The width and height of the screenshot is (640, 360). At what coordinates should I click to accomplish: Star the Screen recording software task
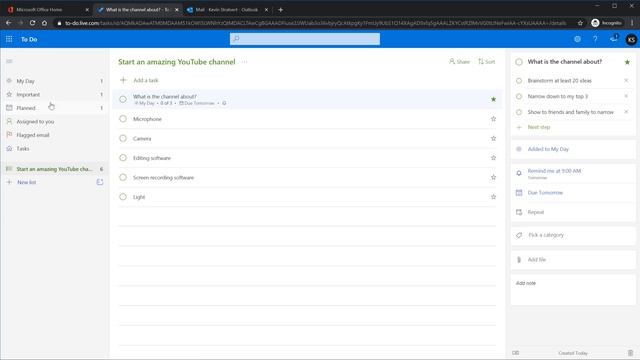click(x=493, y=177)
